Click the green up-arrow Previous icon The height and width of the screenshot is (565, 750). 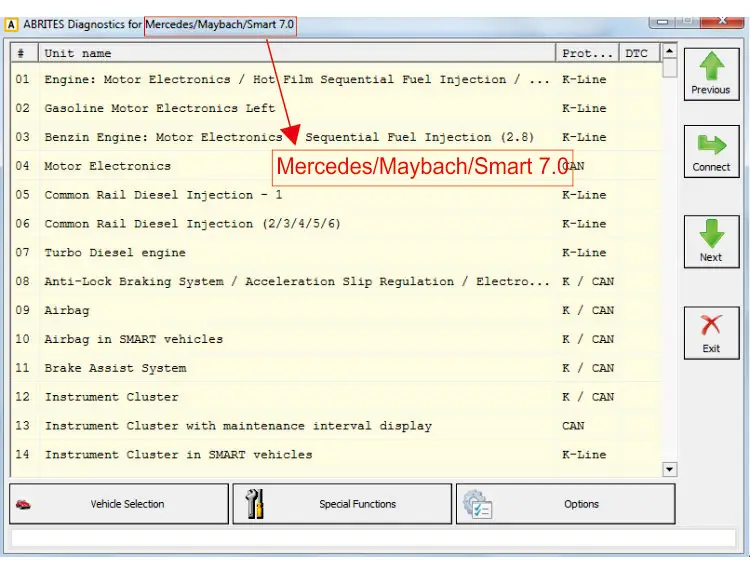[x=712, y=66]
